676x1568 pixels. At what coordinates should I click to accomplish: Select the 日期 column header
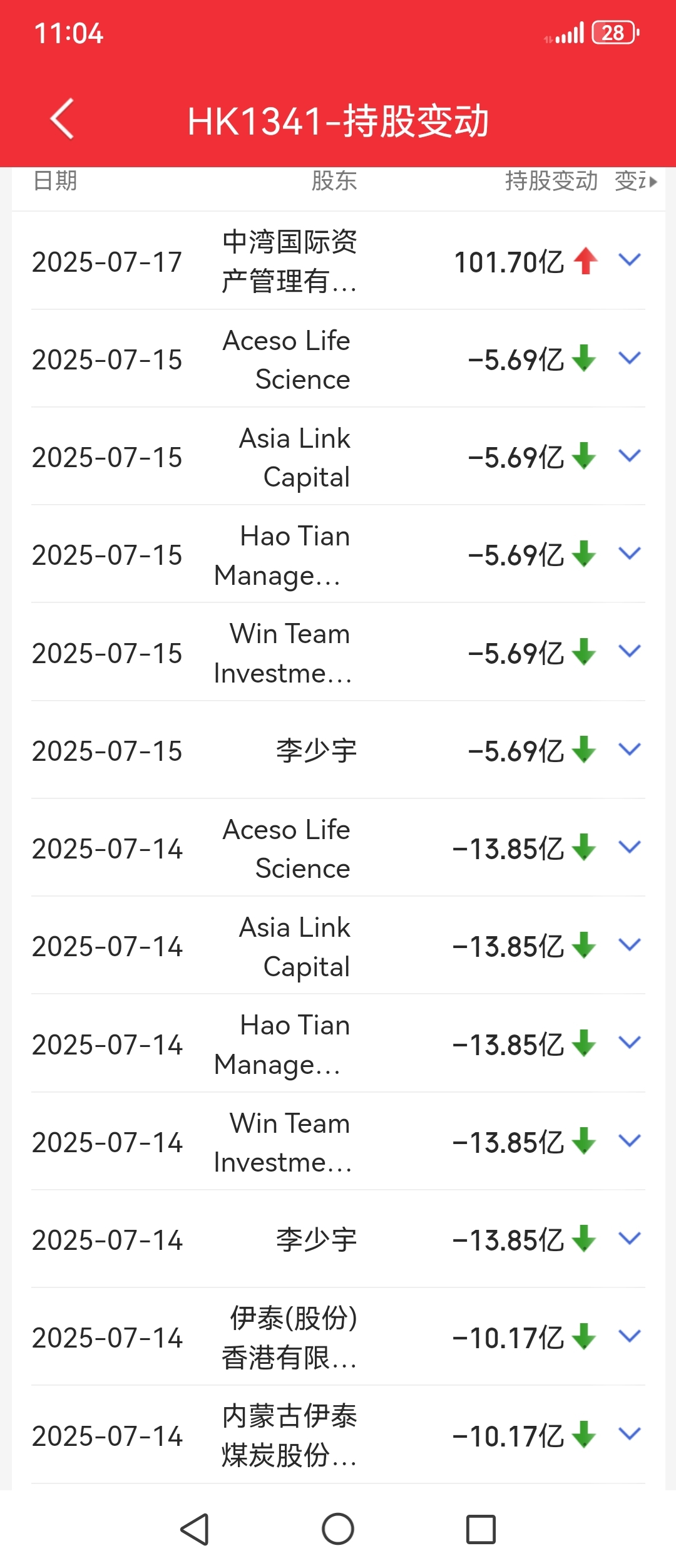coord(55,181)
